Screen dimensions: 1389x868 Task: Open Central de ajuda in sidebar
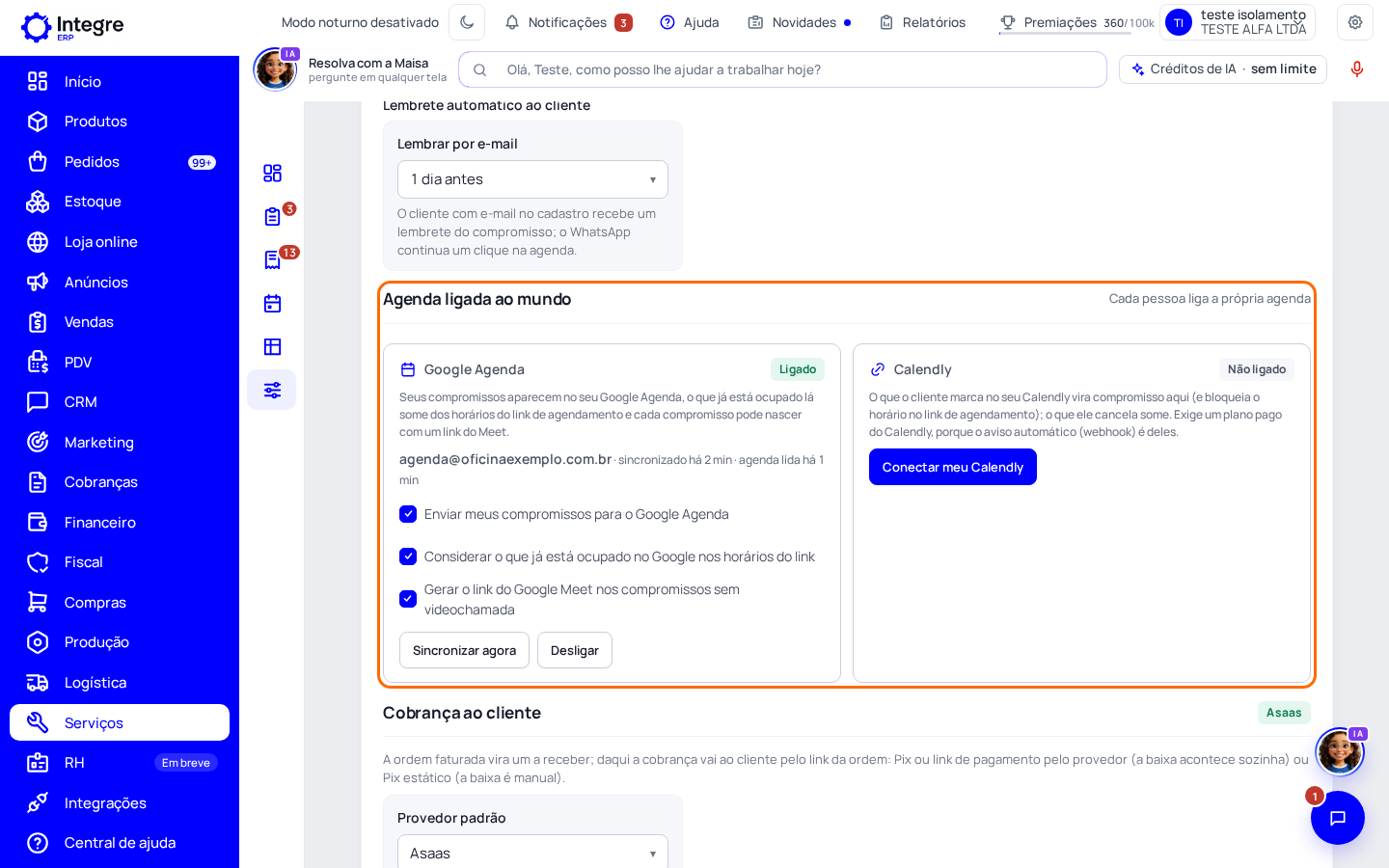120,843
